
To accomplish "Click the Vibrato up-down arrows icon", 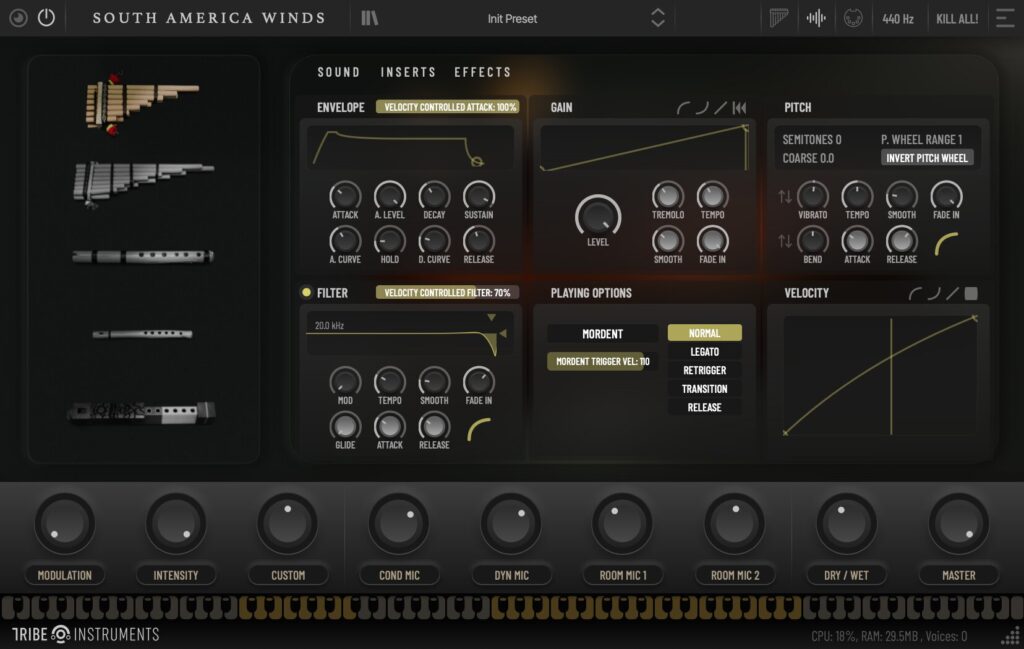I will (x=785, y=196).
